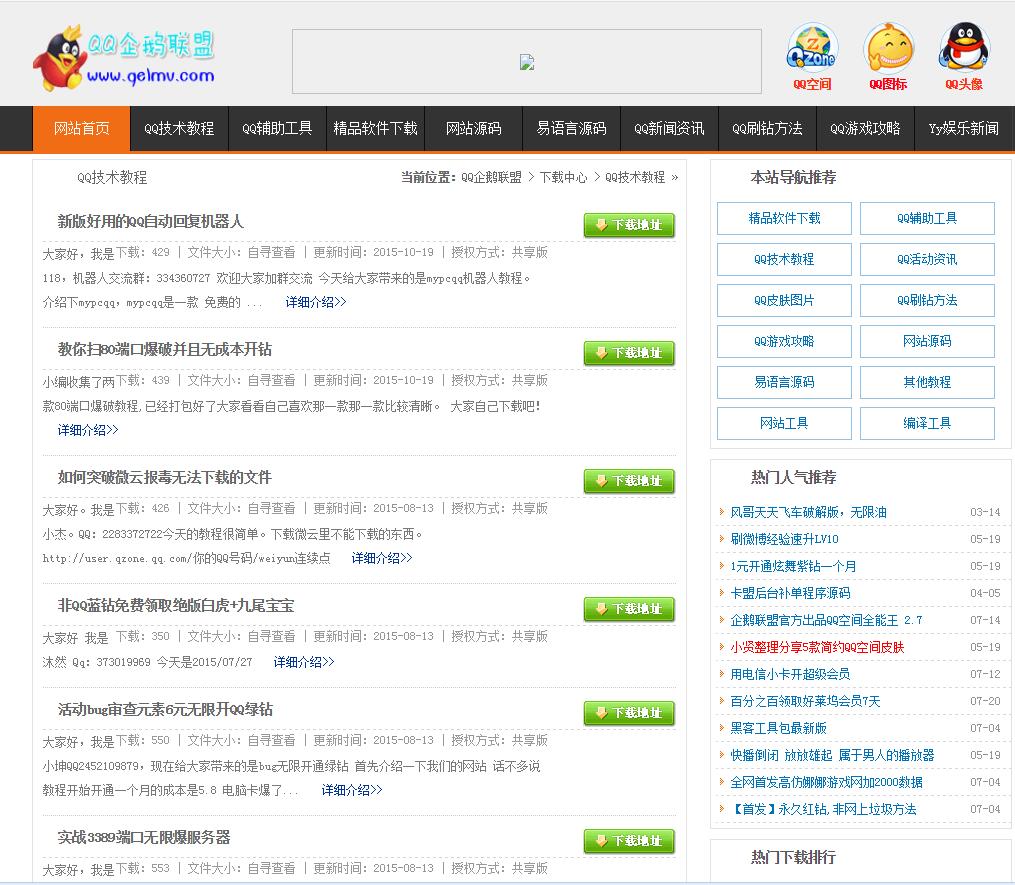
Task: Open 1元开通炫舞紫钻一个月
Action: 793,566
